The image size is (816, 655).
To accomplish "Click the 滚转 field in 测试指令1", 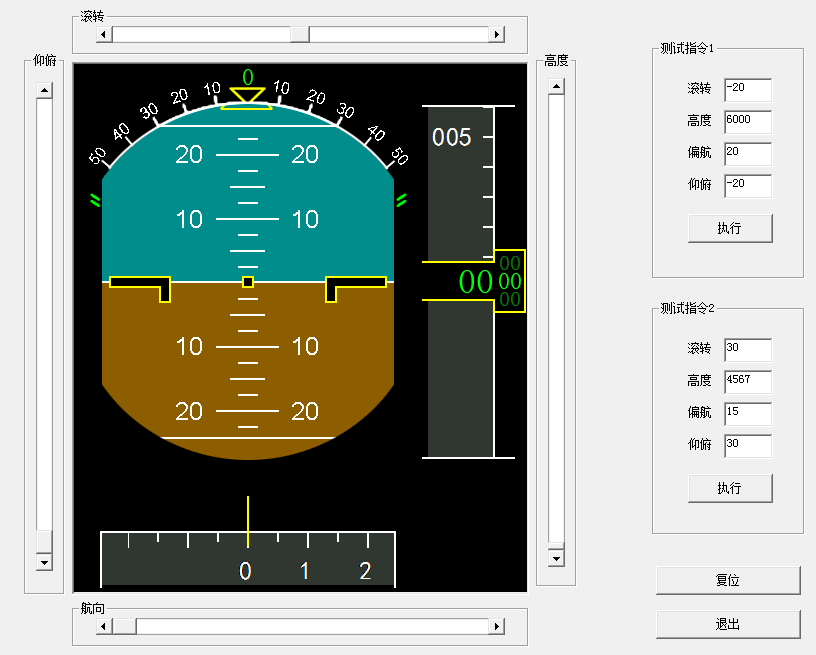I will tap(748, 90).
